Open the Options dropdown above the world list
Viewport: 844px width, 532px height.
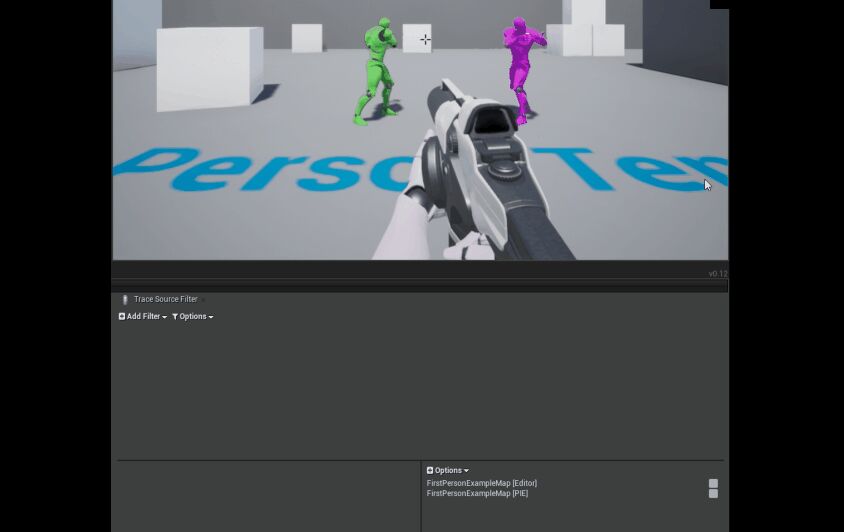click(447, 471)
